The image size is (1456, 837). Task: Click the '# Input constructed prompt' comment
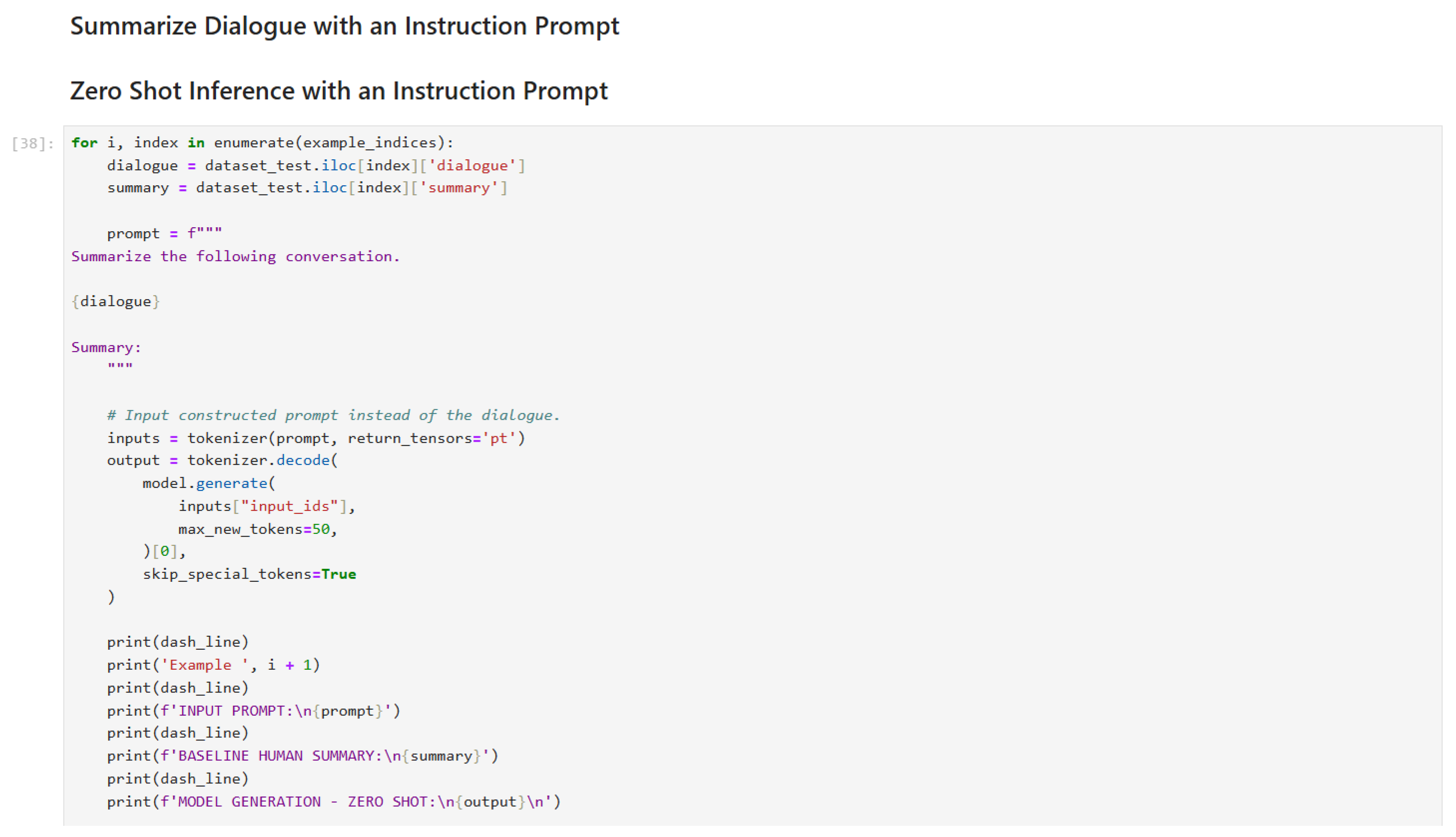click(x=333, y=416)
